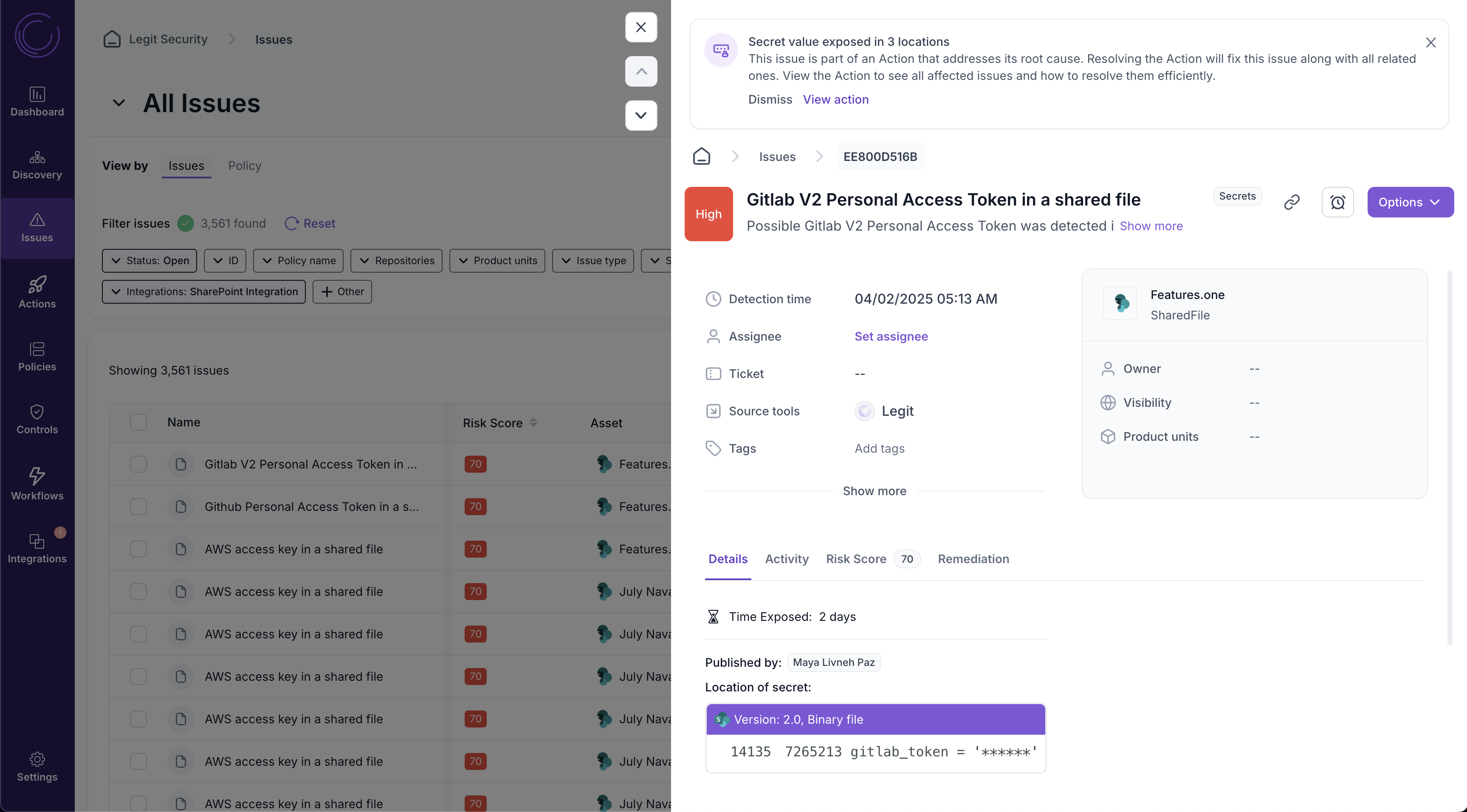Open the Issue type filter dropdown
This screenshot has width=1467, height=812.
pos(593,260)
